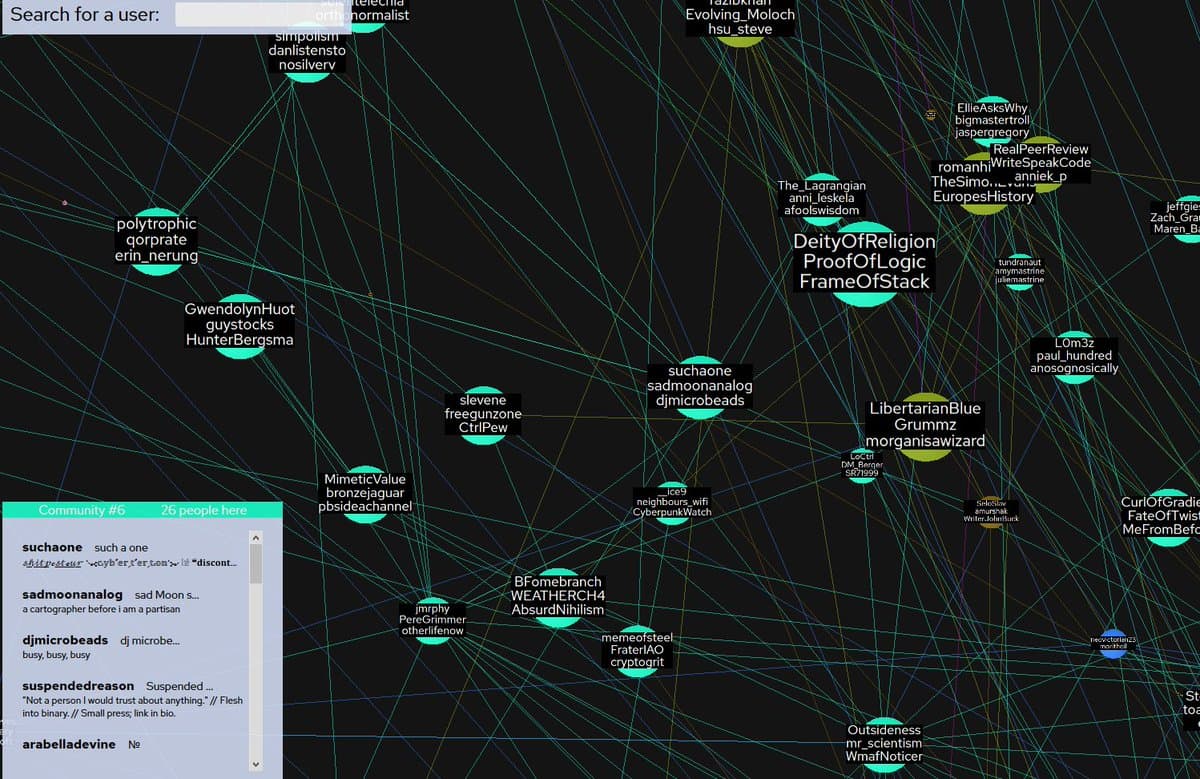Click the panel scrollbar down arrow
The width and height of the screenshot is (1200, 779).
point(255,763)
